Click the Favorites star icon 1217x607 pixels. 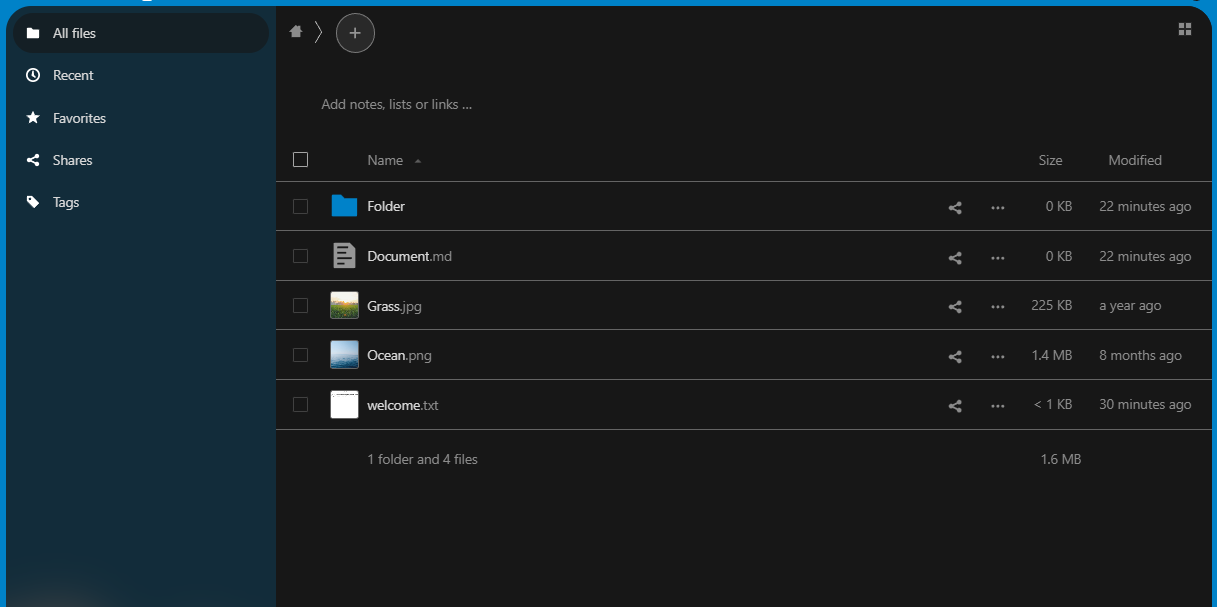(x=33, y=118)
